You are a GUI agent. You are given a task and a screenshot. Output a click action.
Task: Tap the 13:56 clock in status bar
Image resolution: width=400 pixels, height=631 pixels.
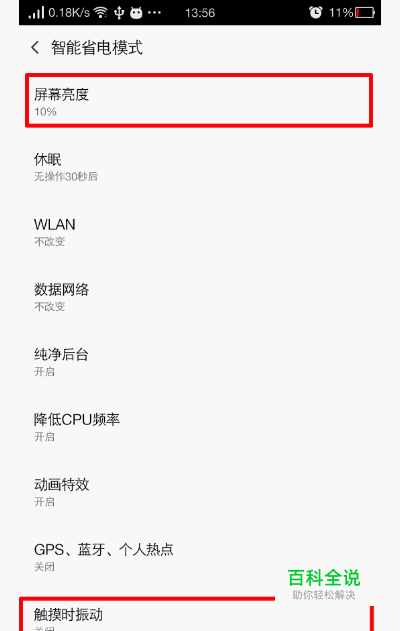(200, 13)
